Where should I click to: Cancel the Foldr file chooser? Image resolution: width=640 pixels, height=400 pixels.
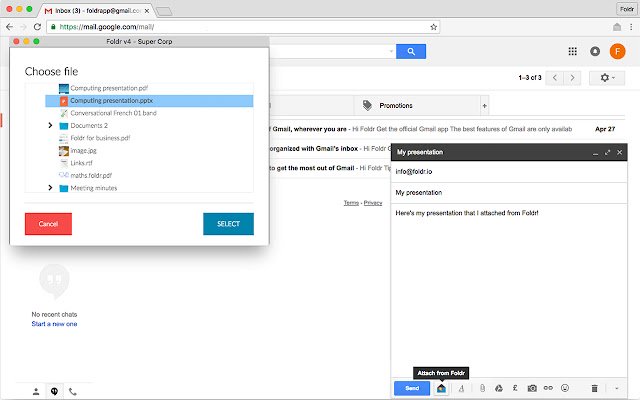pos(48,224)
